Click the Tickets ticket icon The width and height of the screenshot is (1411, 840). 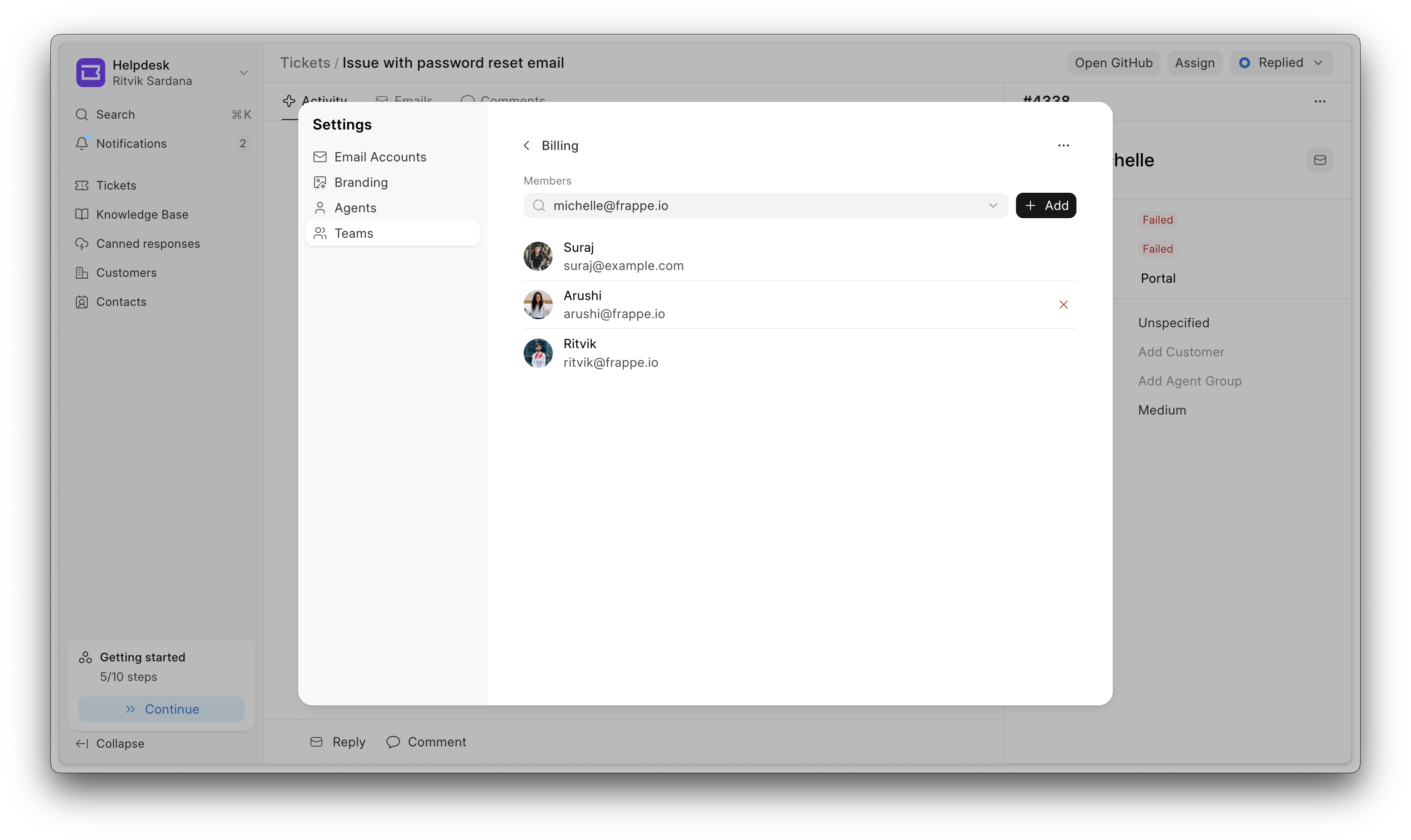pyautogui.click(x=82, y=185)
